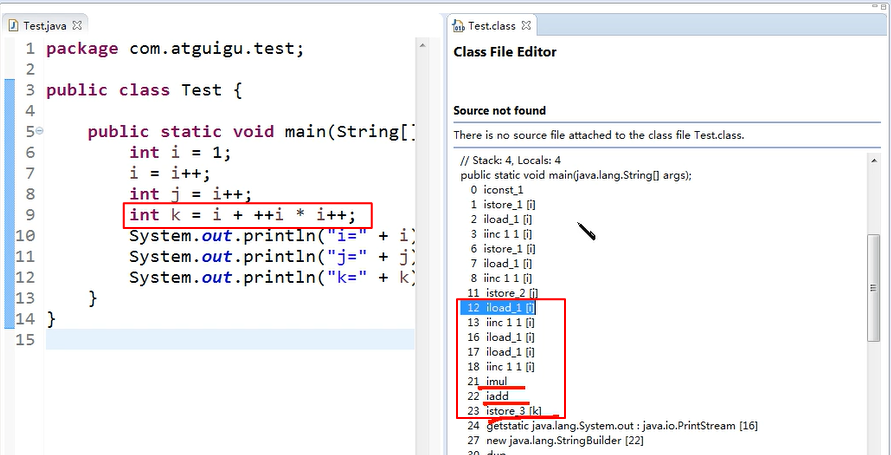Image resolution: width=891 pixels, height=455 pixels.
Task: Click the class file icon on Test.class tab
Action: pos(459,26)
